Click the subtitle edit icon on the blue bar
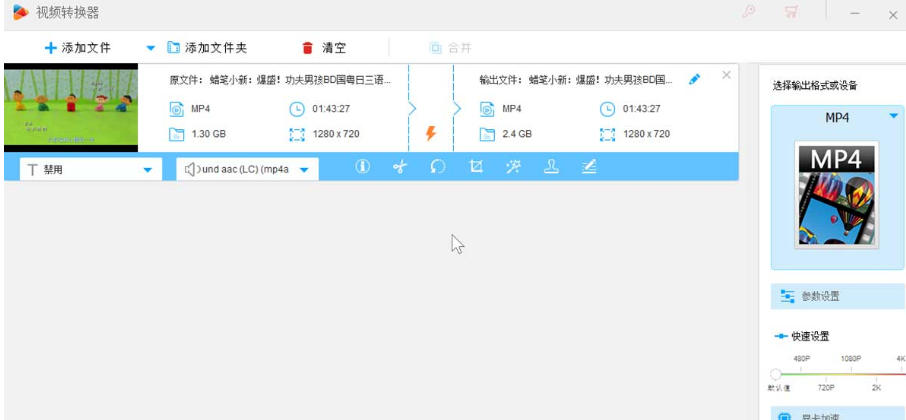906x420 pixels. (588, 167)
